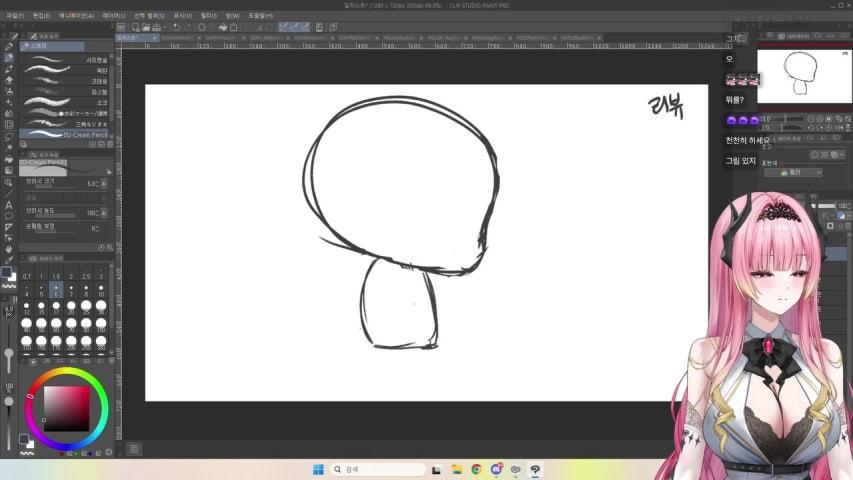
Task: Open the 레이어(L) menu
Action: click(x=114, y=16)
